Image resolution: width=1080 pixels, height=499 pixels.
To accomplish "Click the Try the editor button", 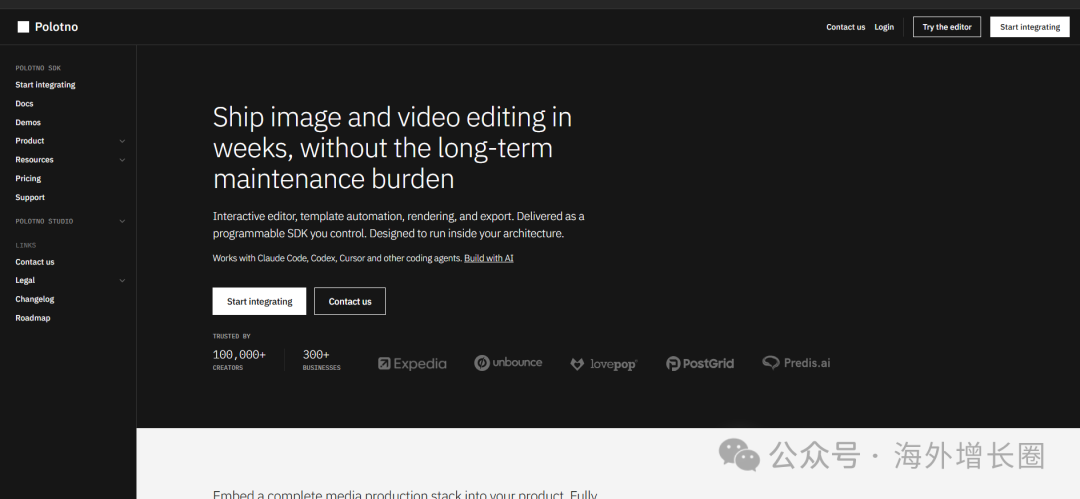I will click(946, 27).
